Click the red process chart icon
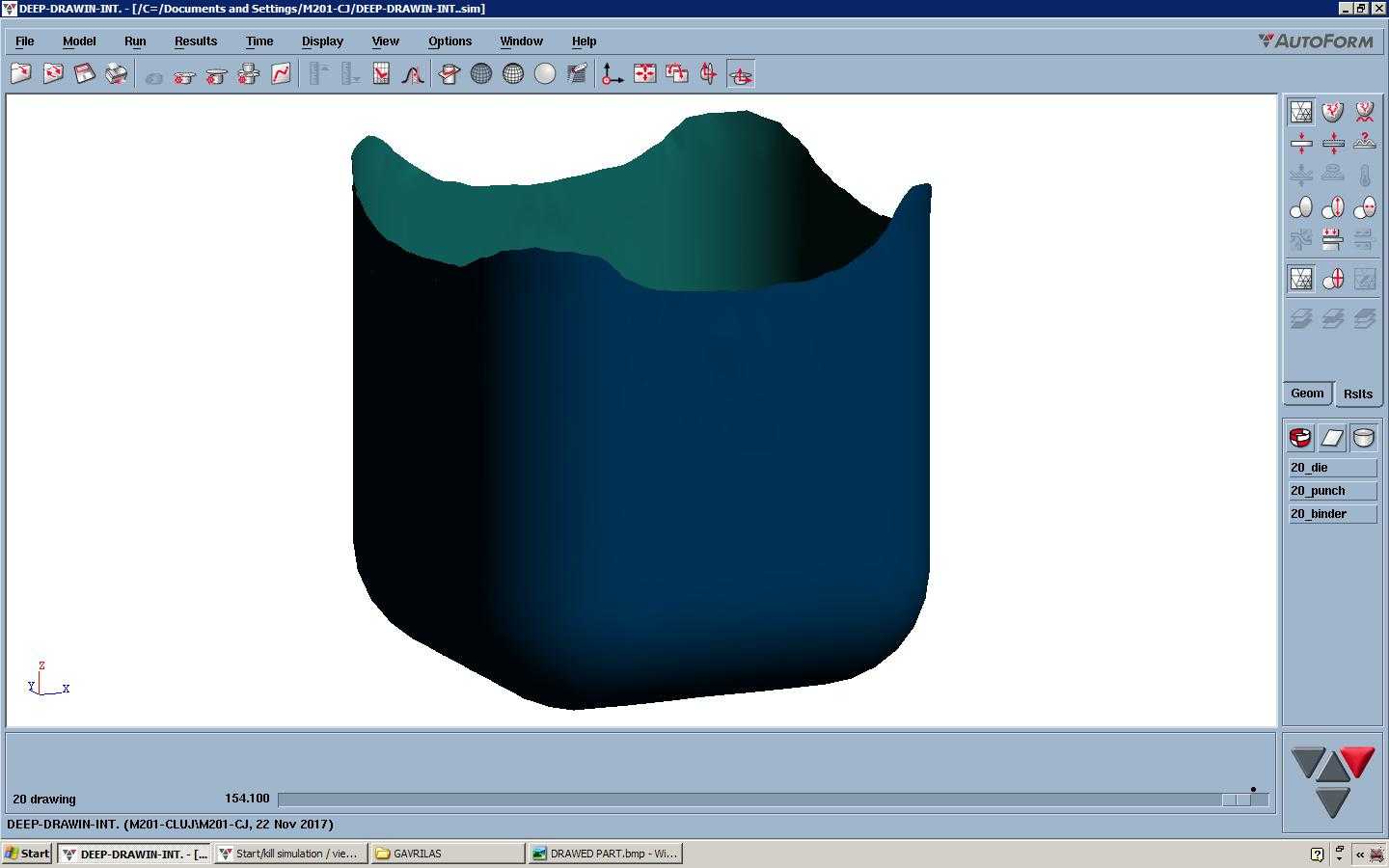The height and width of the screenshot is (868, 1389). pos(281,74)
